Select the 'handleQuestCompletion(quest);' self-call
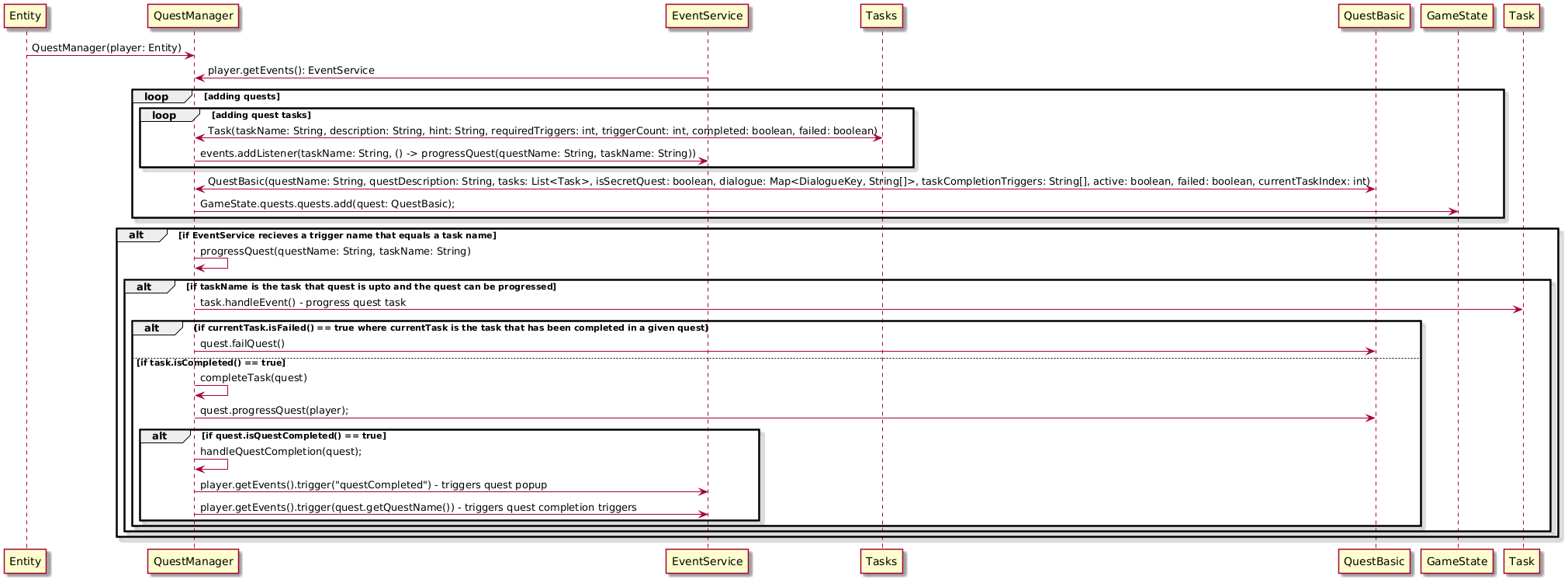This screenshot has height=583, width=1568. point(281,452)
